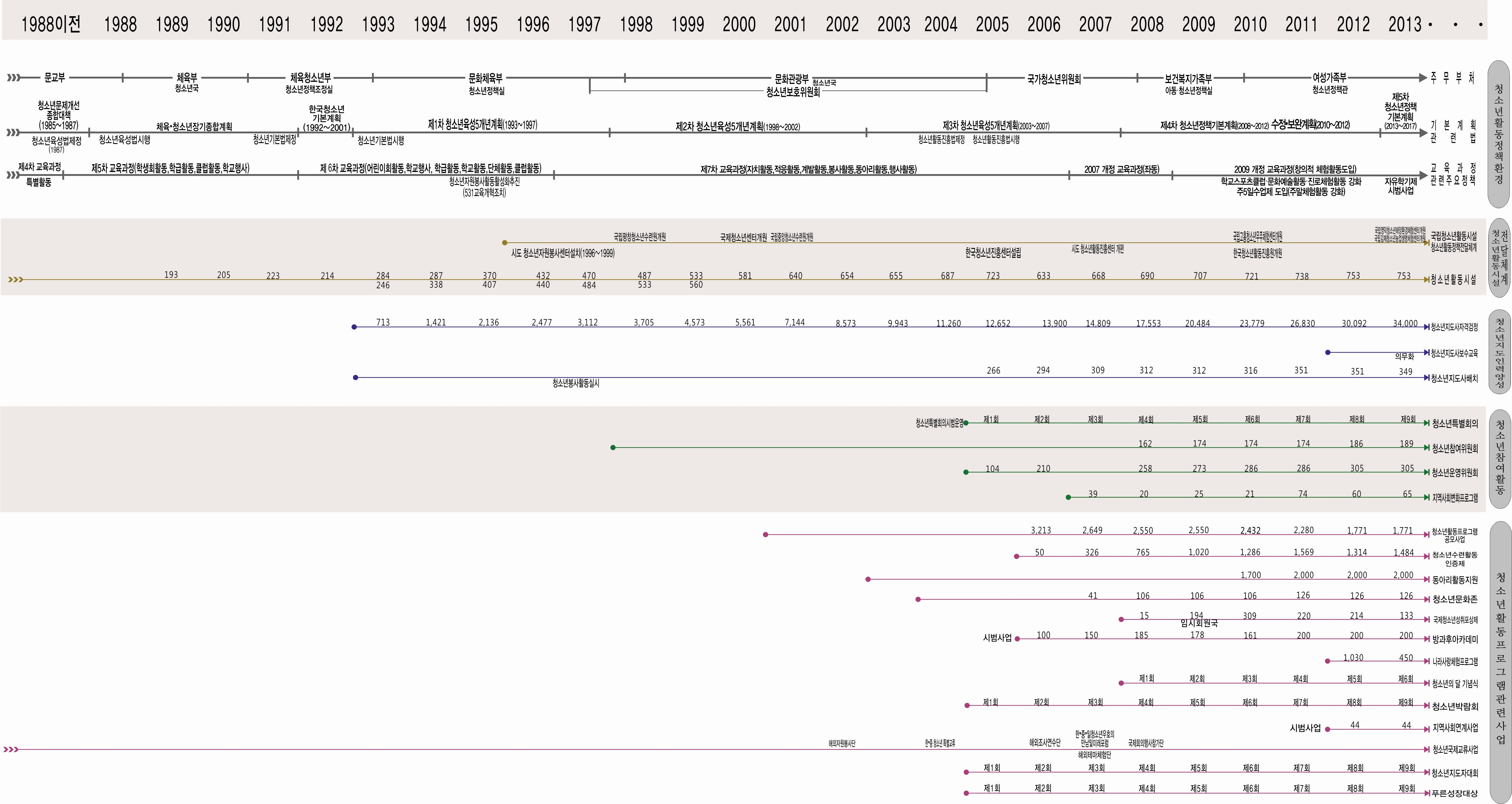Select the 청소년국제교류사업 row label
The height and width of the screenshot is (804, 1512).
[x=1455, y=750]
